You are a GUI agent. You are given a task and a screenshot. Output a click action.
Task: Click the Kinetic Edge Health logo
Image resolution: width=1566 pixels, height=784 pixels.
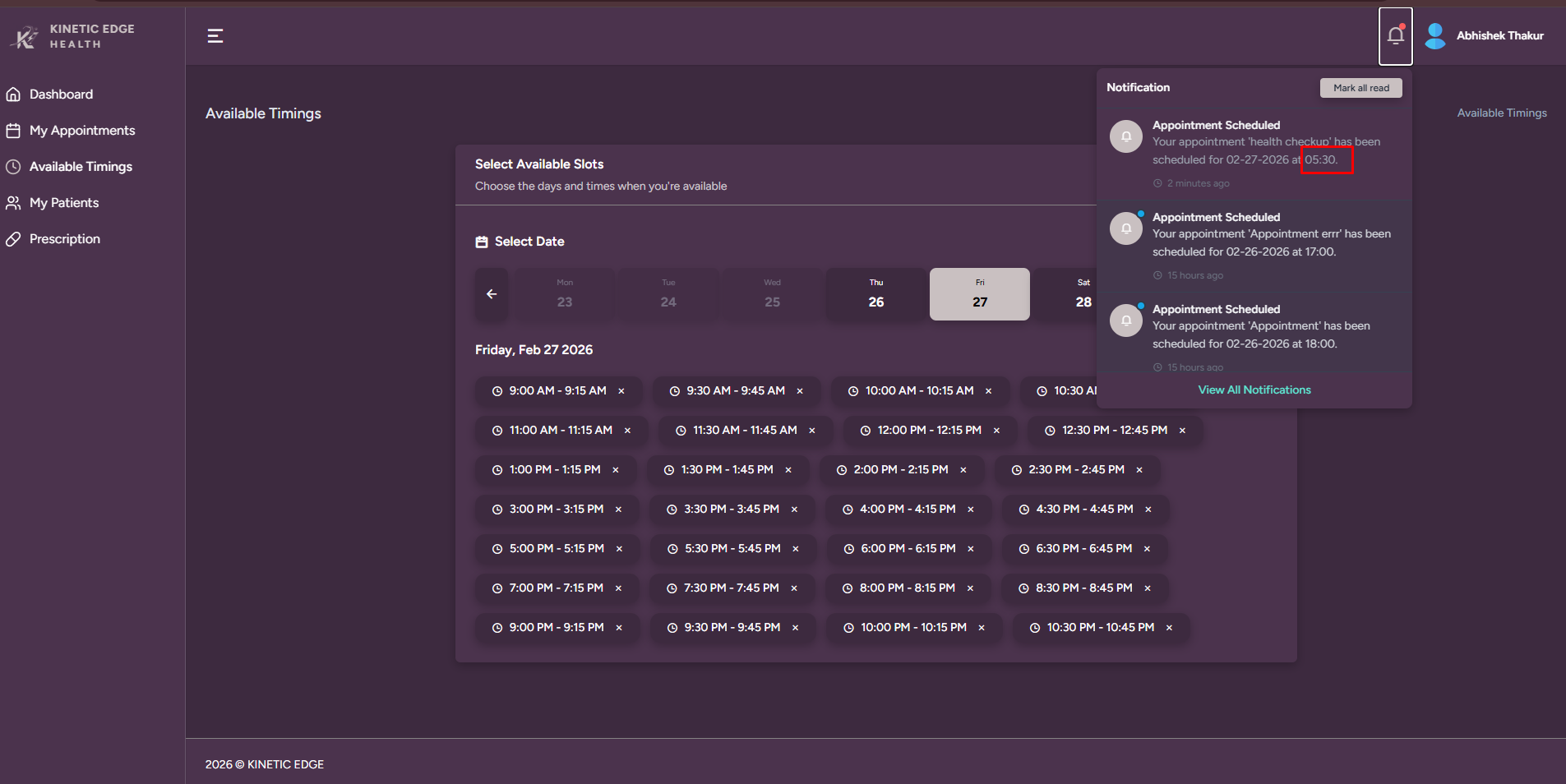(x=72, y=36)
